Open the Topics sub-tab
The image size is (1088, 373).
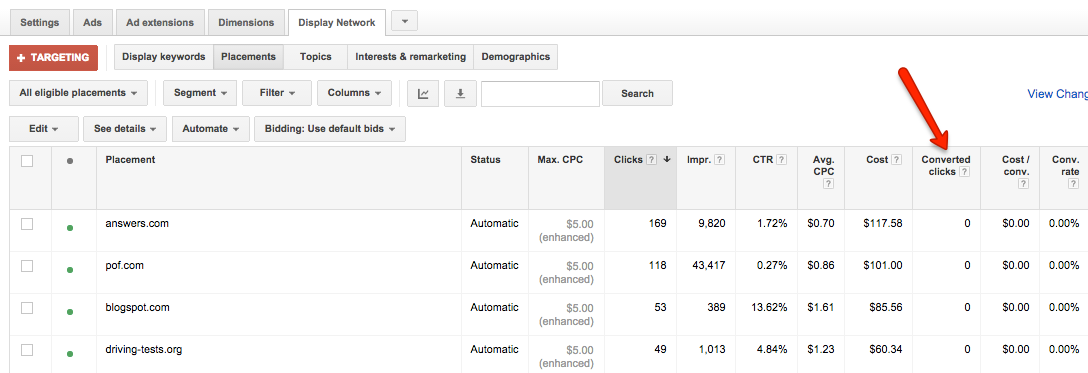[316, 57]
